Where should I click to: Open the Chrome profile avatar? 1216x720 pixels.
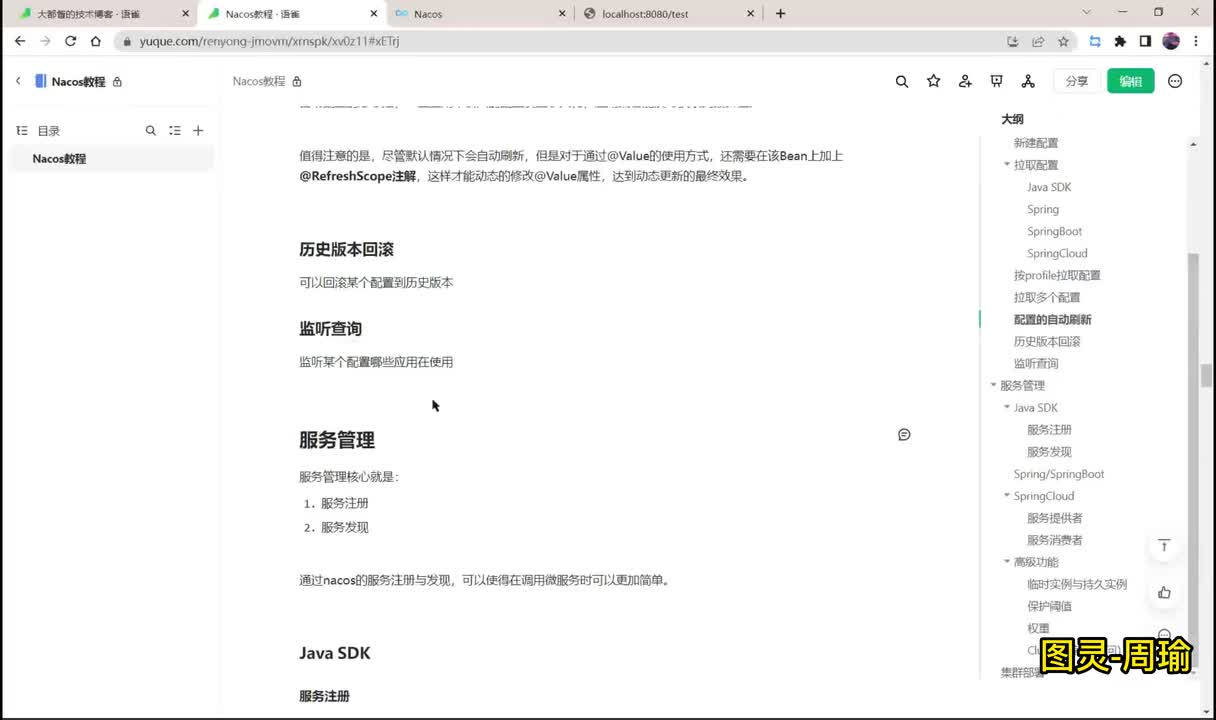point(1171,41)
